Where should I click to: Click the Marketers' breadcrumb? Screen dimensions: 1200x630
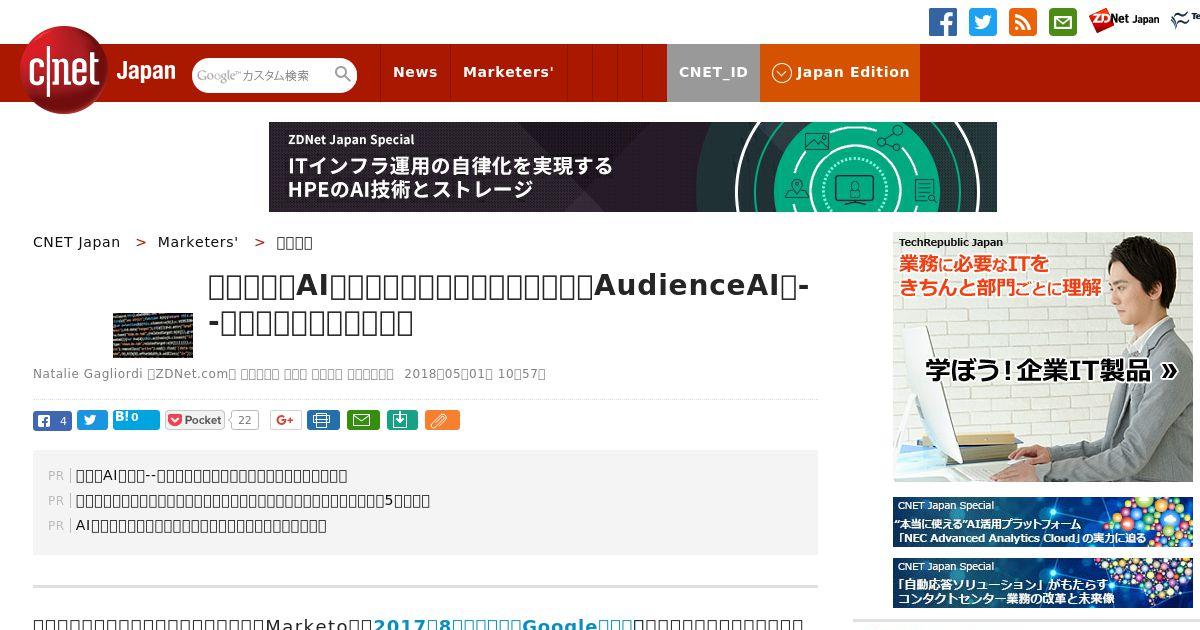point(198,242)
